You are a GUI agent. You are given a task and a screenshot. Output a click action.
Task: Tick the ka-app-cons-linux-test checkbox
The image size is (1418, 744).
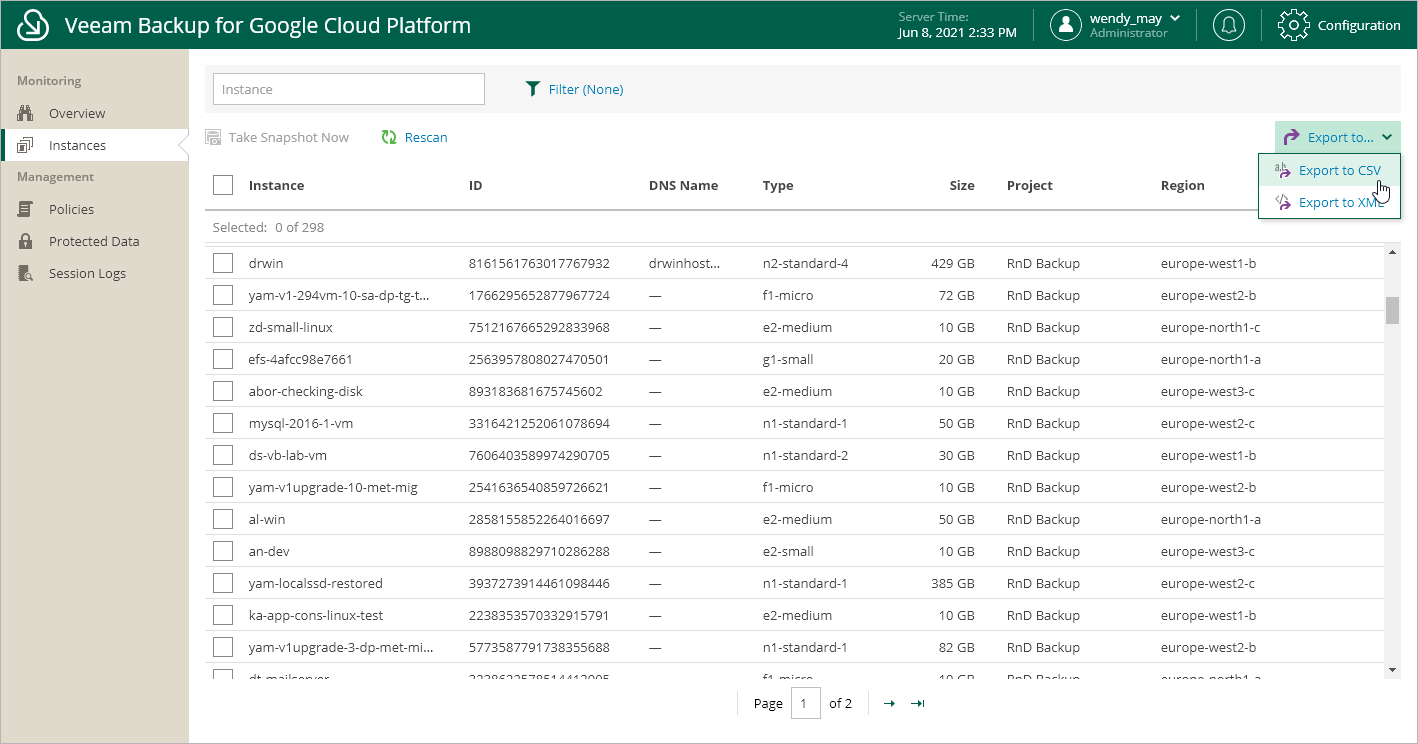[x=223, y=615]
